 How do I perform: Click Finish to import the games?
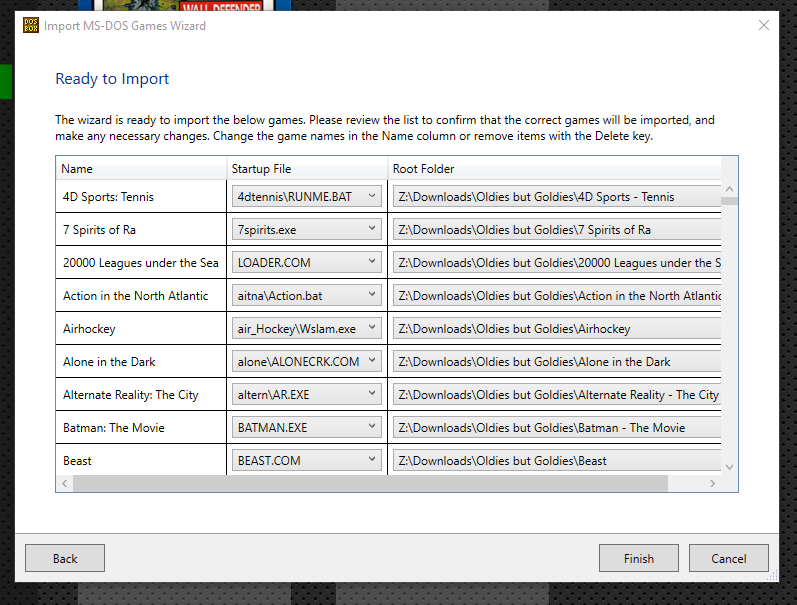point(638,558)
